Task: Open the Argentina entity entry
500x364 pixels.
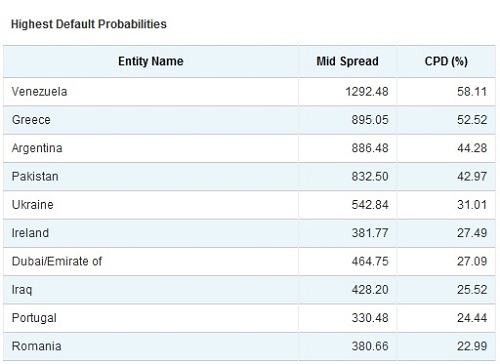Action: 37,148
